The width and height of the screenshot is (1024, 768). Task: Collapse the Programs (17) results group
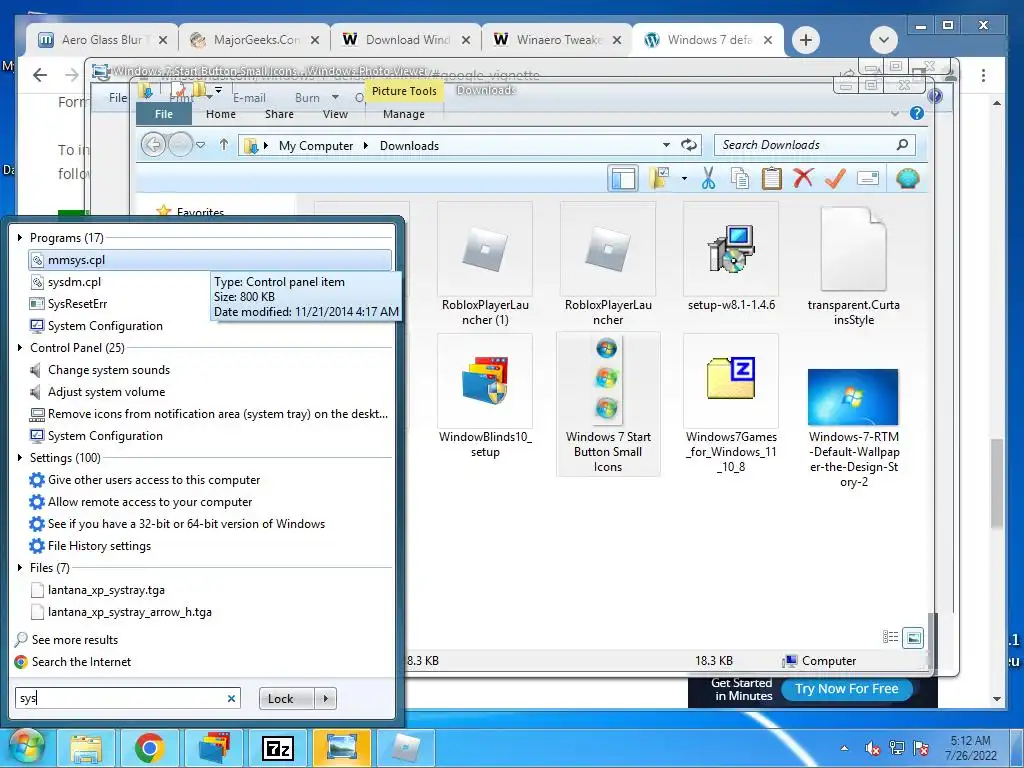click(x=20, y=238)
